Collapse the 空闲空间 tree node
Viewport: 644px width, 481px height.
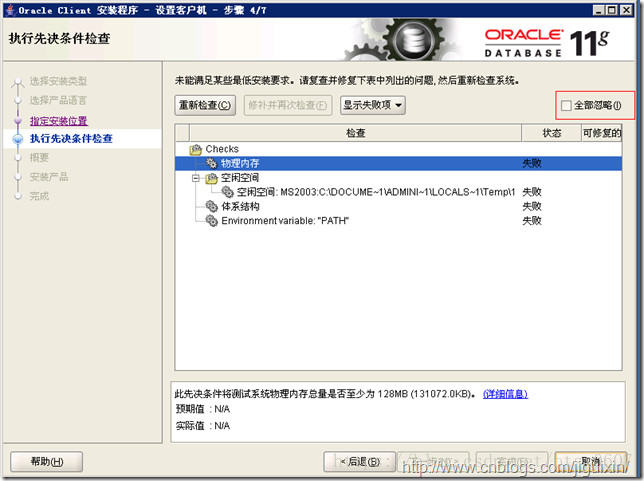coord(196,178)
